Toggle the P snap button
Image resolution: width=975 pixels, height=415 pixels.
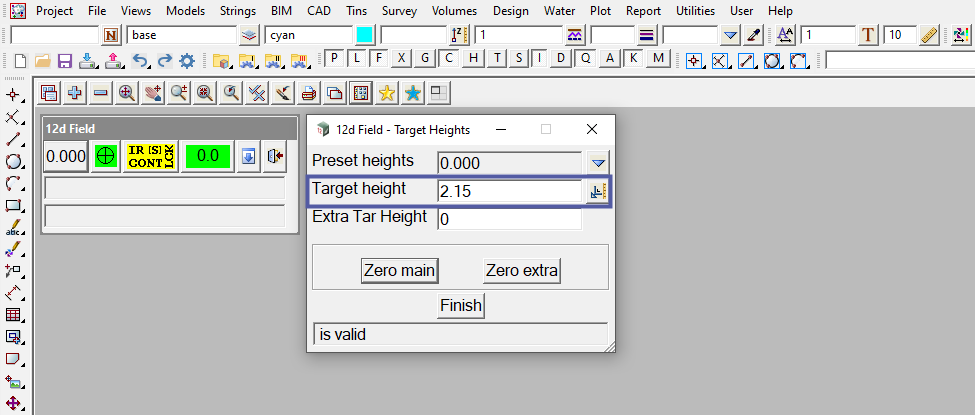pos(334,59)
